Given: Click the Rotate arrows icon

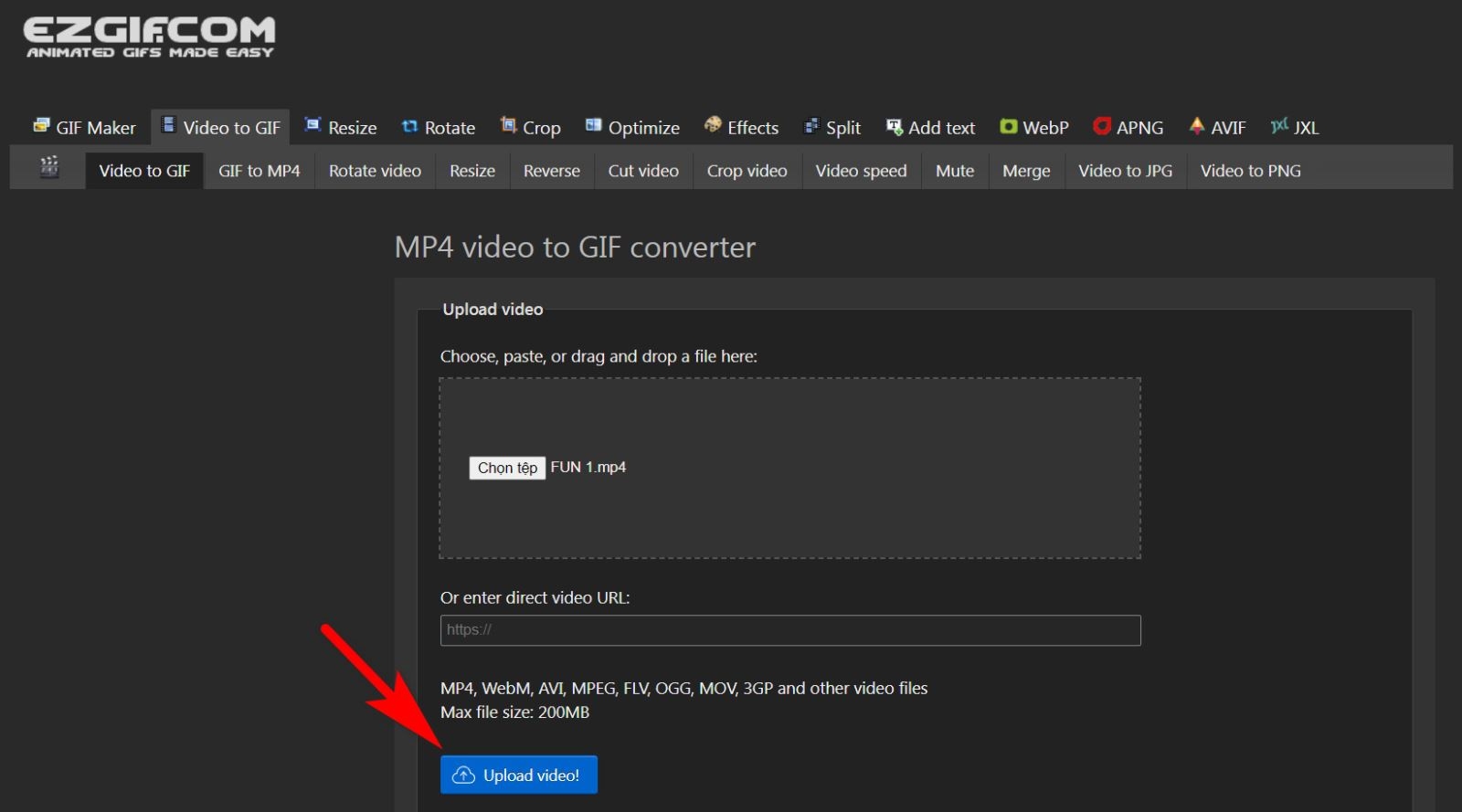Looking at the screenshot, I should pos(409,127).
